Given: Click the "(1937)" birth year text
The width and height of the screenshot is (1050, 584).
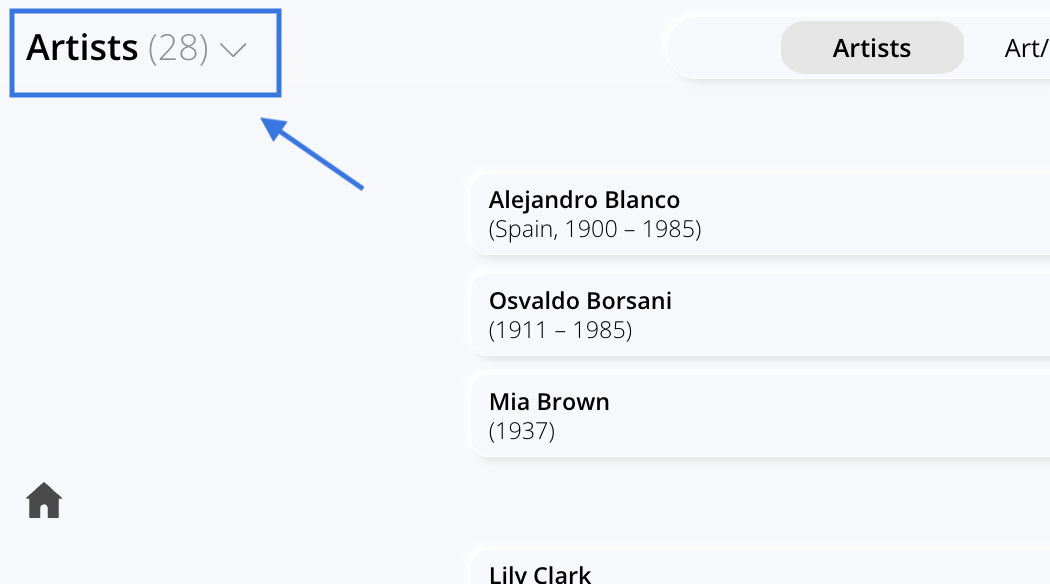Looking at the screenshot, I should coord(522,431).
